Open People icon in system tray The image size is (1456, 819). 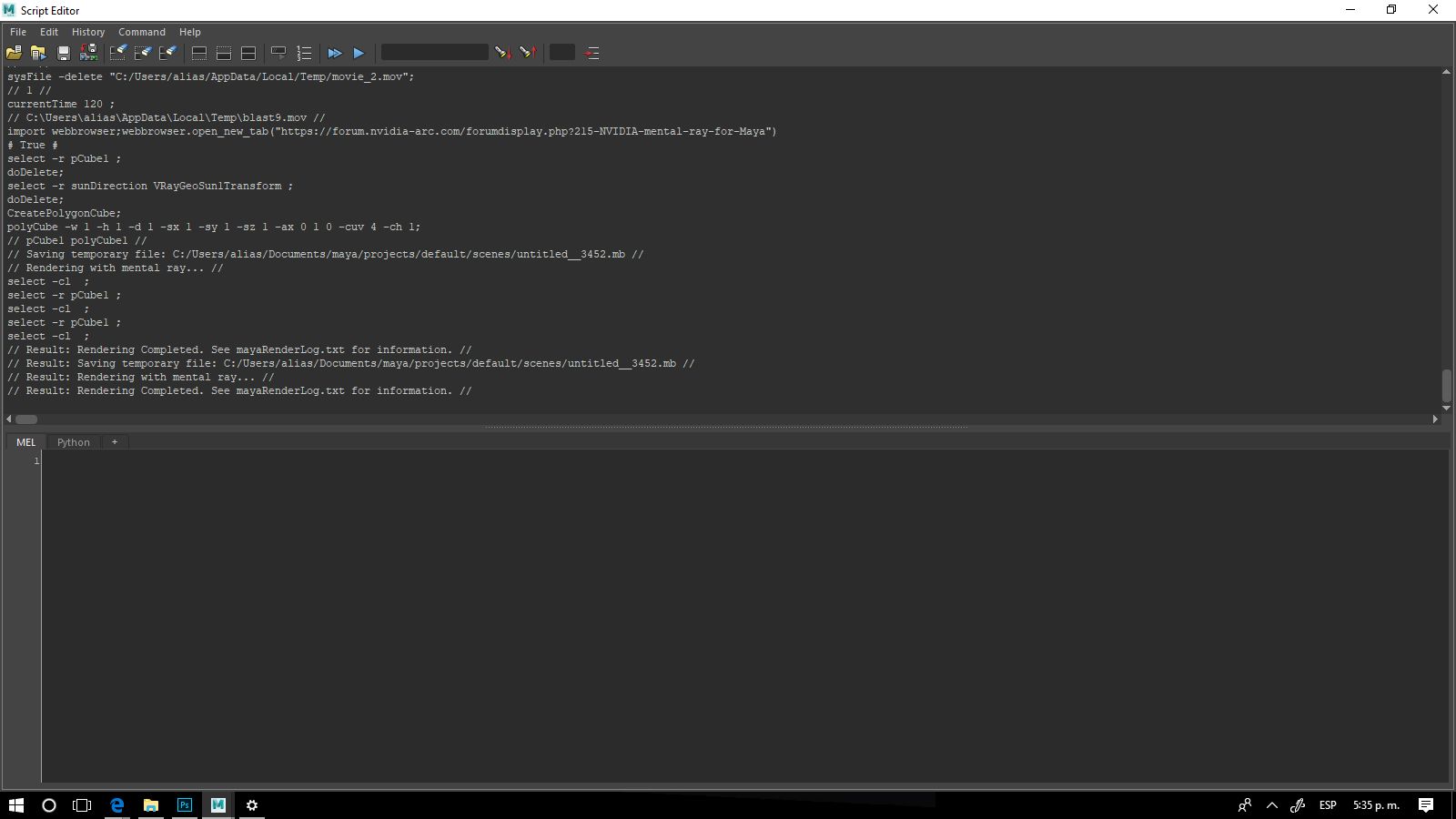pyautogui.click(x=1245, y=804)
